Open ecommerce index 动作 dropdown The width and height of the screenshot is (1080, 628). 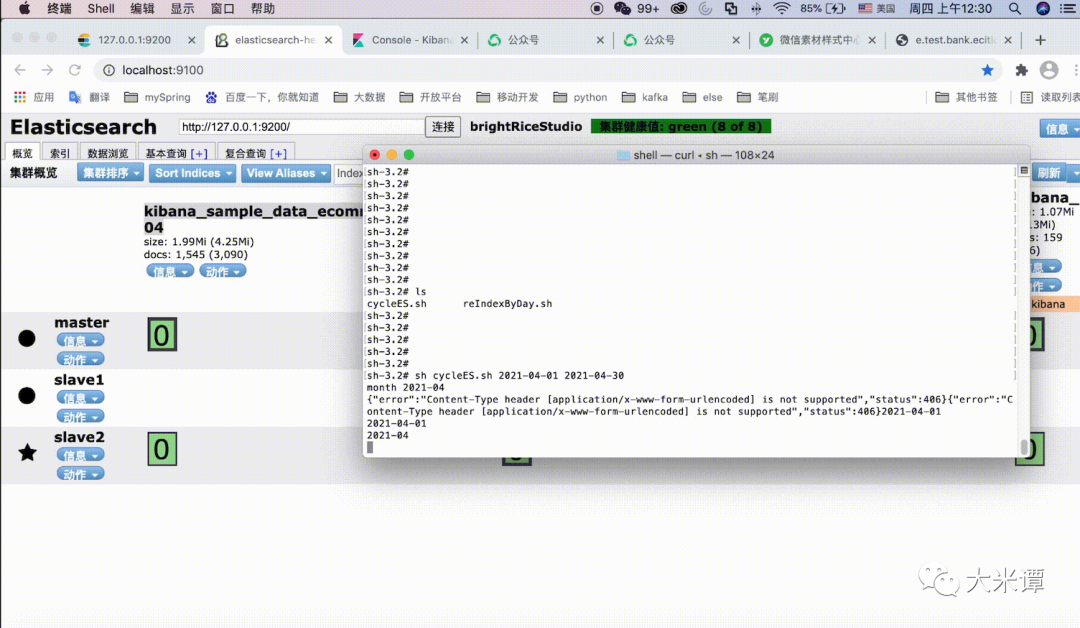coord(222,271)
